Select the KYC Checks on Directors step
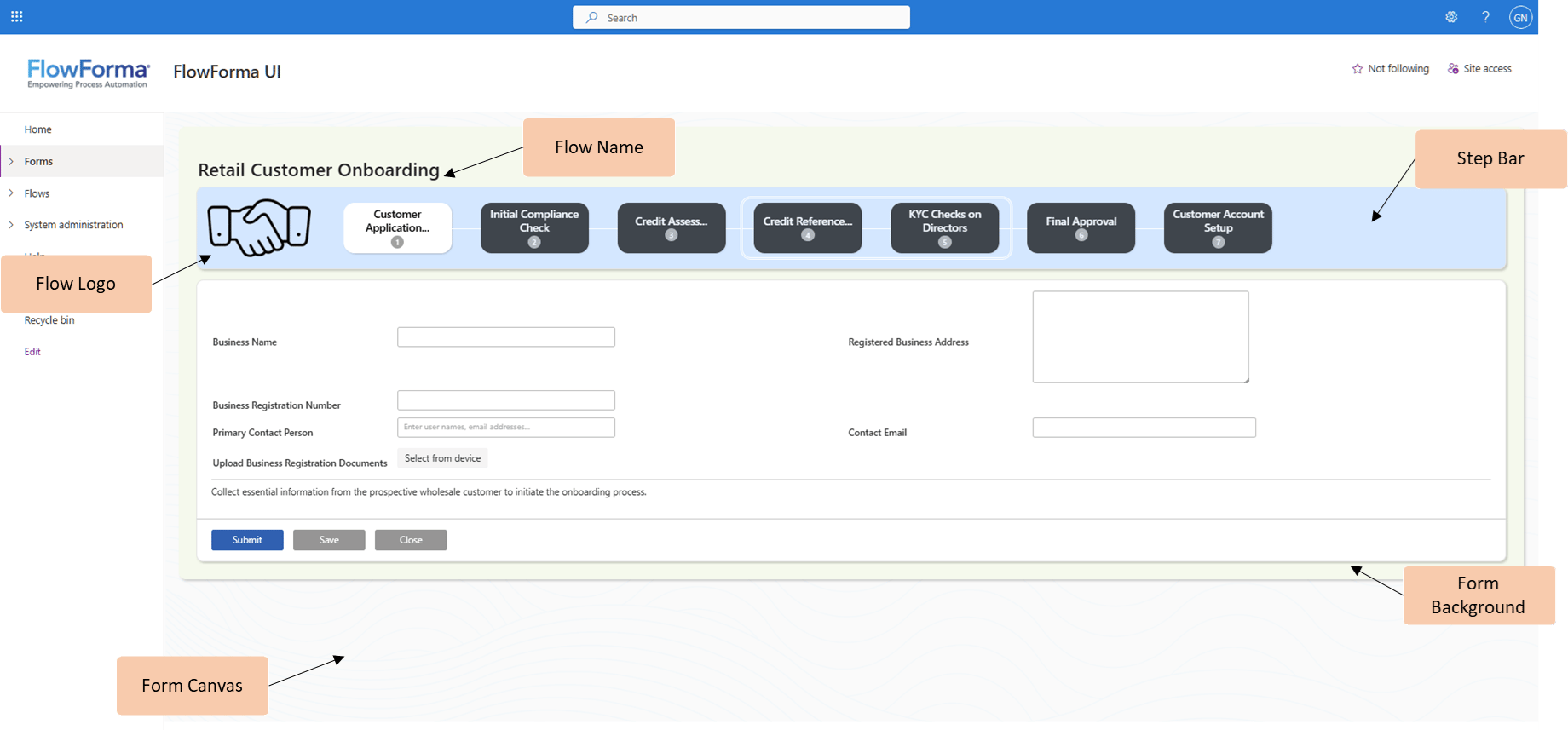Screen dimensions: 1568x730 pos(945,228)
